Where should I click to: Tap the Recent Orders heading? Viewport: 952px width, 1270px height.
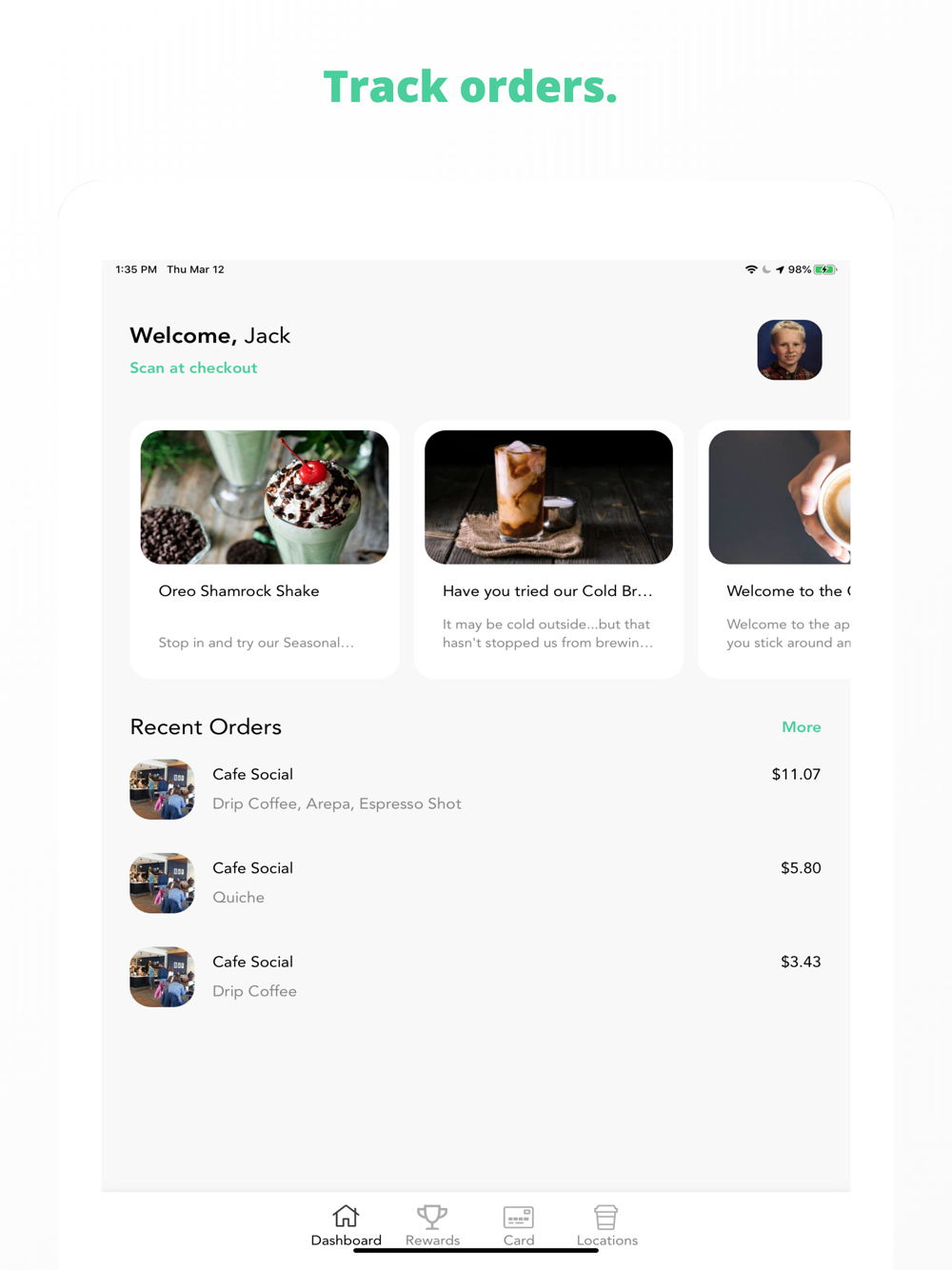pos(206,726)
